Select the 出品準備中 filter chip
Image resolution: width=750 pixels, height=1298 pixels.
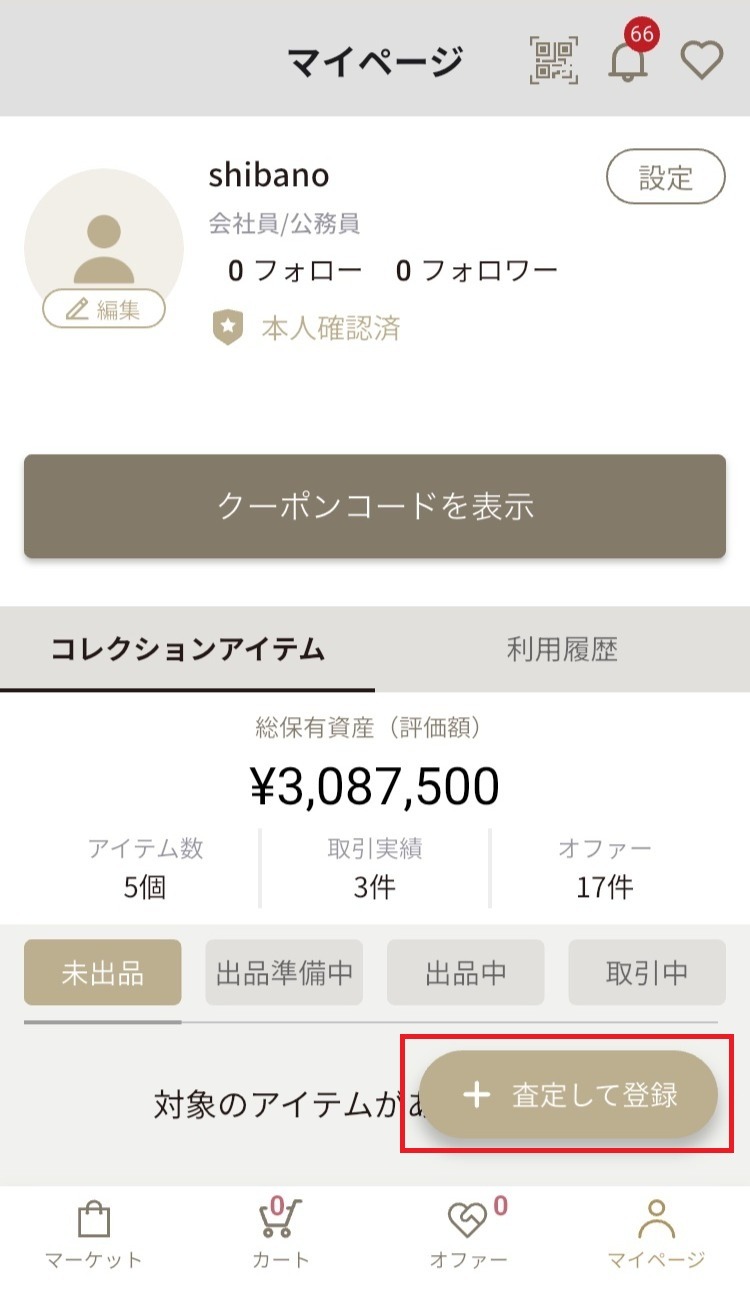(284, 973)
